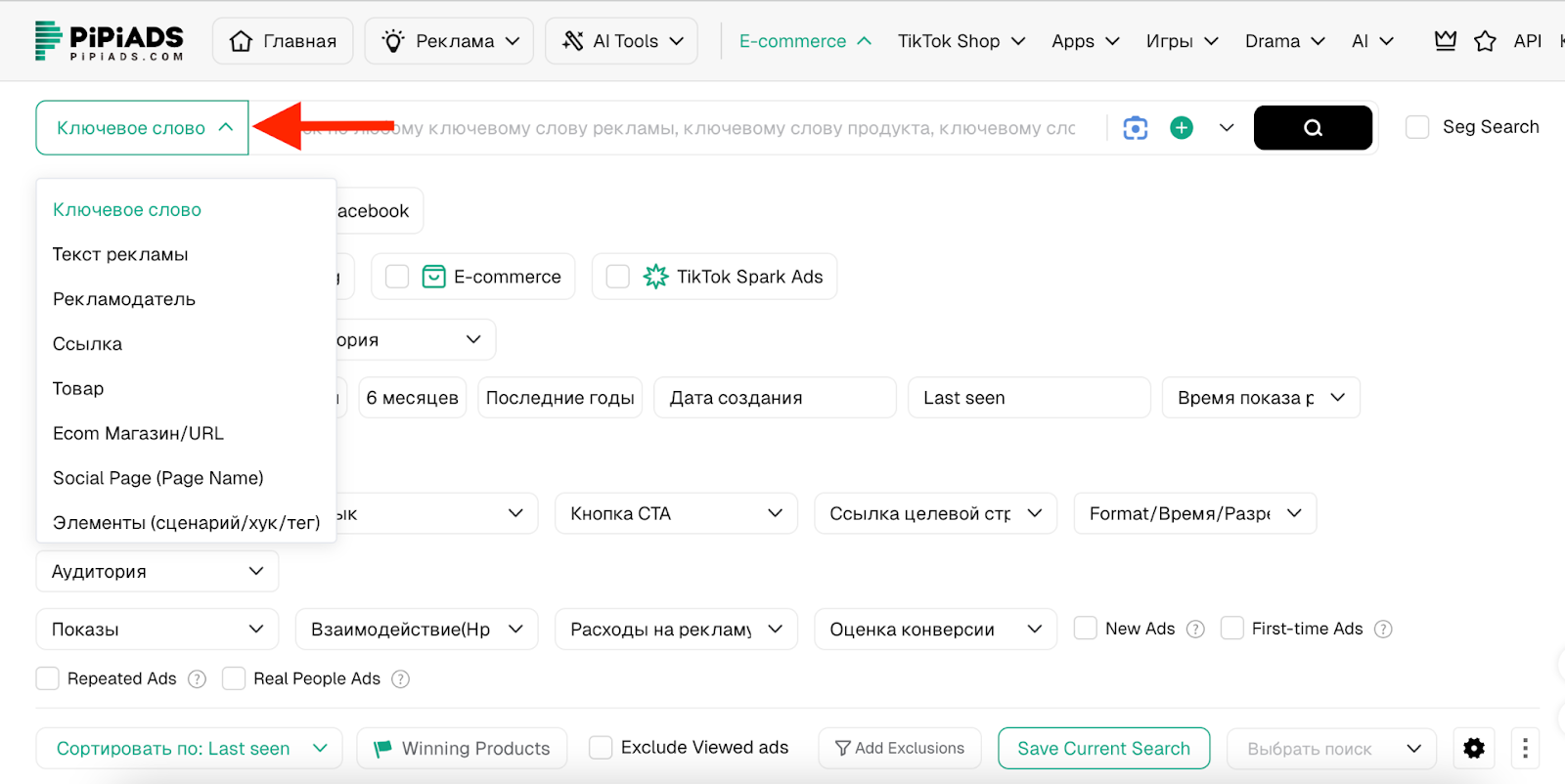This screenshot has width=1565, height=784.
Task: Click help icon next to New Ads
Action: (1195, 630)
